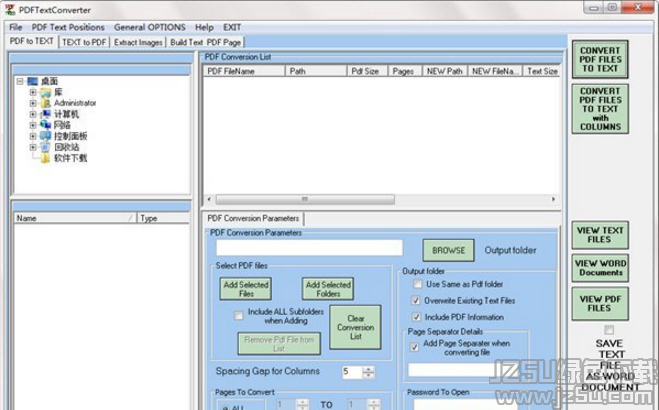Click CONVERT PDF FILES TO TEXT button
Viewport: 659px width, 410px height.
click(x=600, y=59)
